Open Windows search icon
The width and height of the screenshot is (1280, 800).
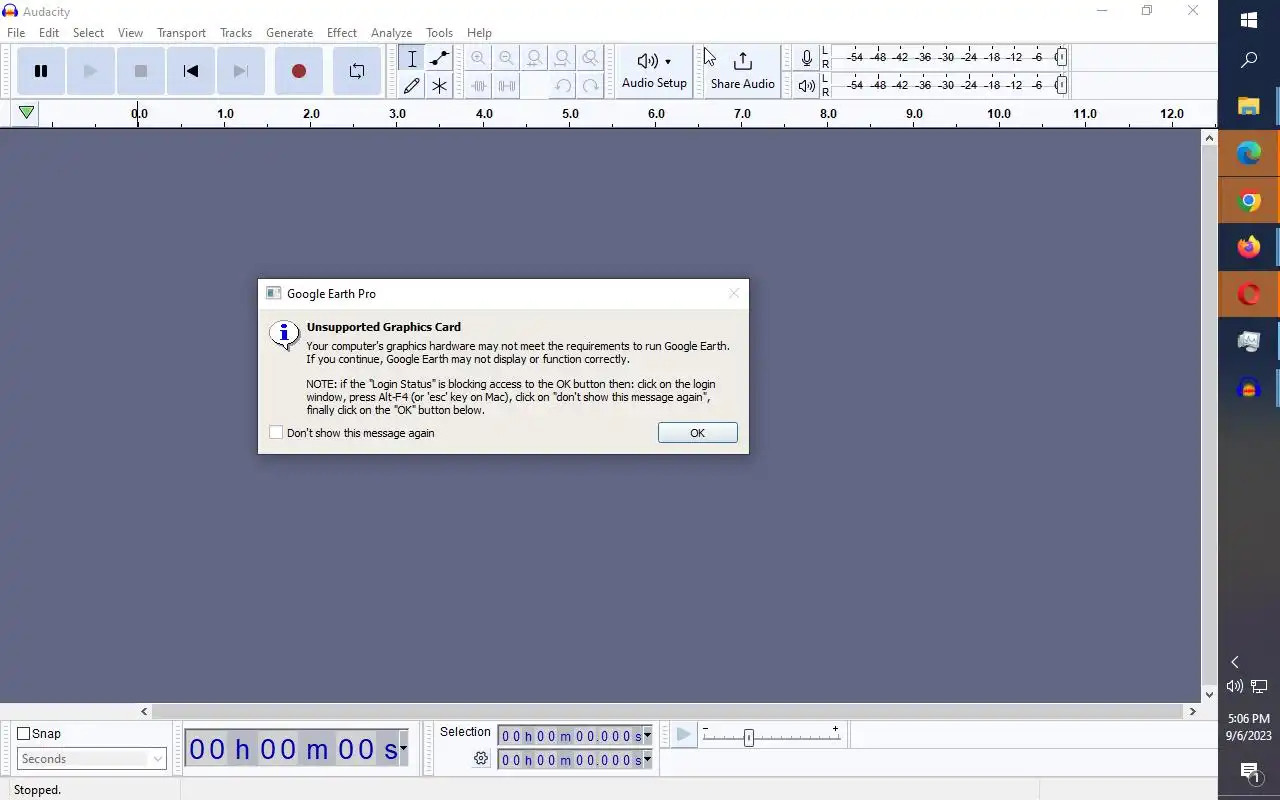pyautogui.click(x=1248, y=61)
